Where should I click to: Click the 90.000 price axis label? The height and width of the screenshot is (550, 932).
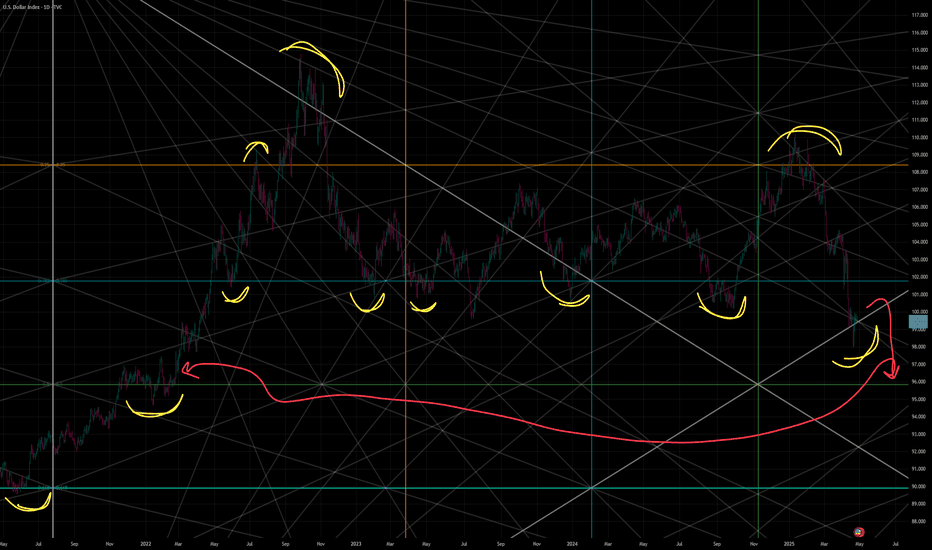[x=920, y=486]
